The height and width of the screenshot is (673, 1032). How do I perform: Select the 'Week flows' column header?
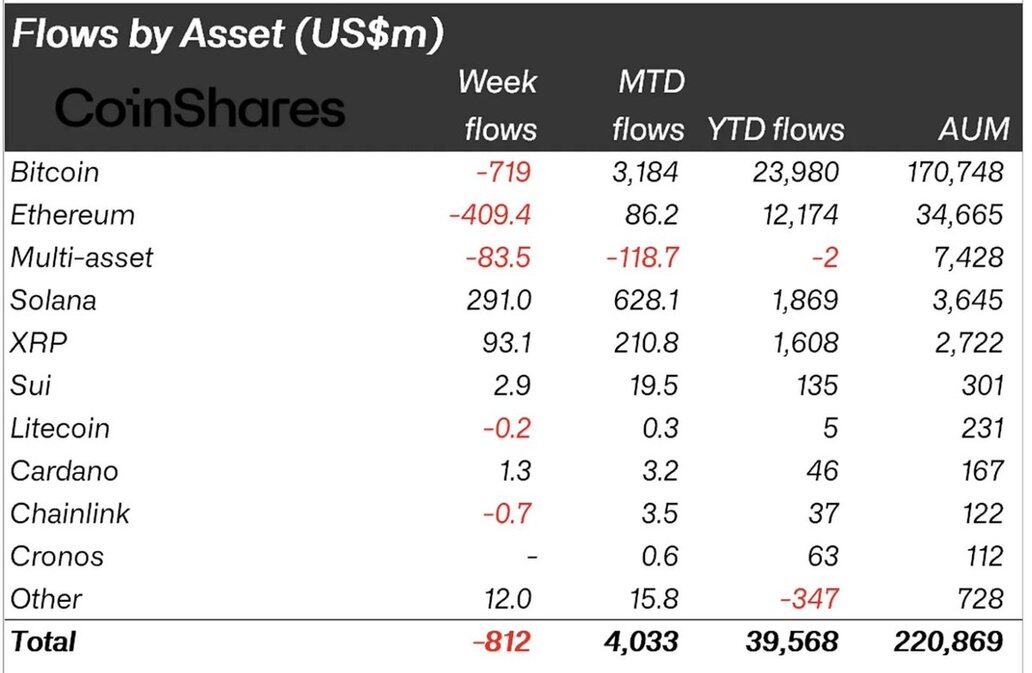point(497,105)
